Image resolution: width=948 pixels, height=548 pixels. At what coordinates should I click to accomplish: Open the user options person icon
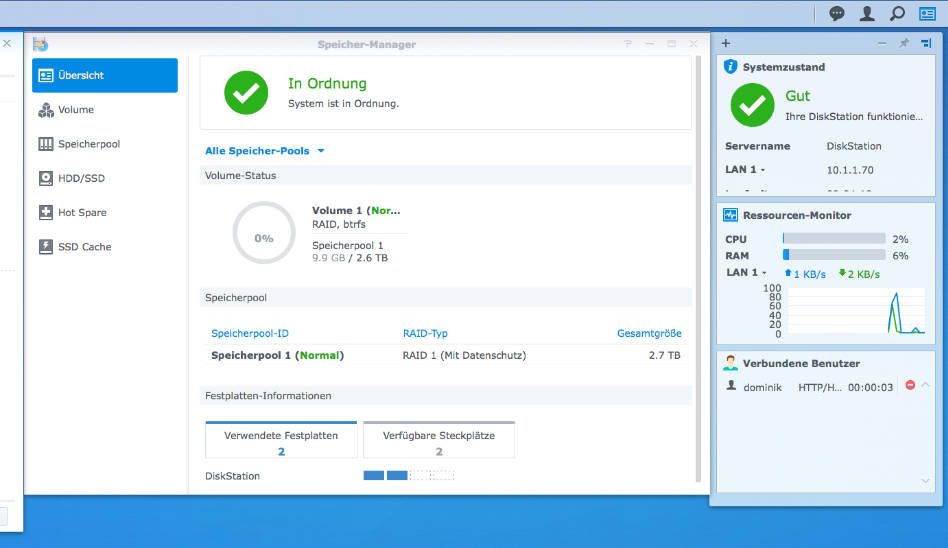point(867,13)
